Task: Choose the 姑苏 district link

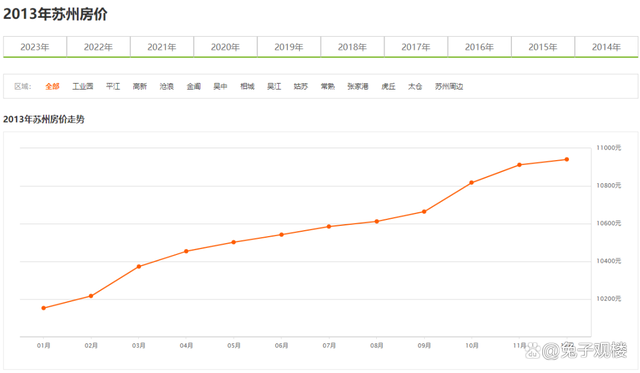Action: pos(301,86)
